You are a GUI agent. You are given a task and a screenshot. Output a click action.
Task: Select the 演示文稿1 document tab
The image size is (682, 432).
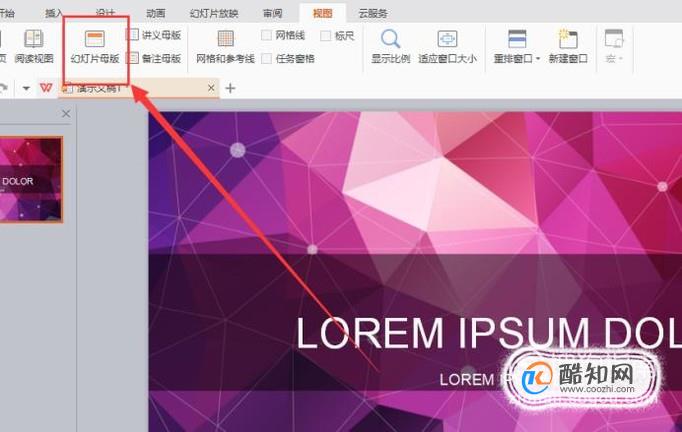pos(138,88)
